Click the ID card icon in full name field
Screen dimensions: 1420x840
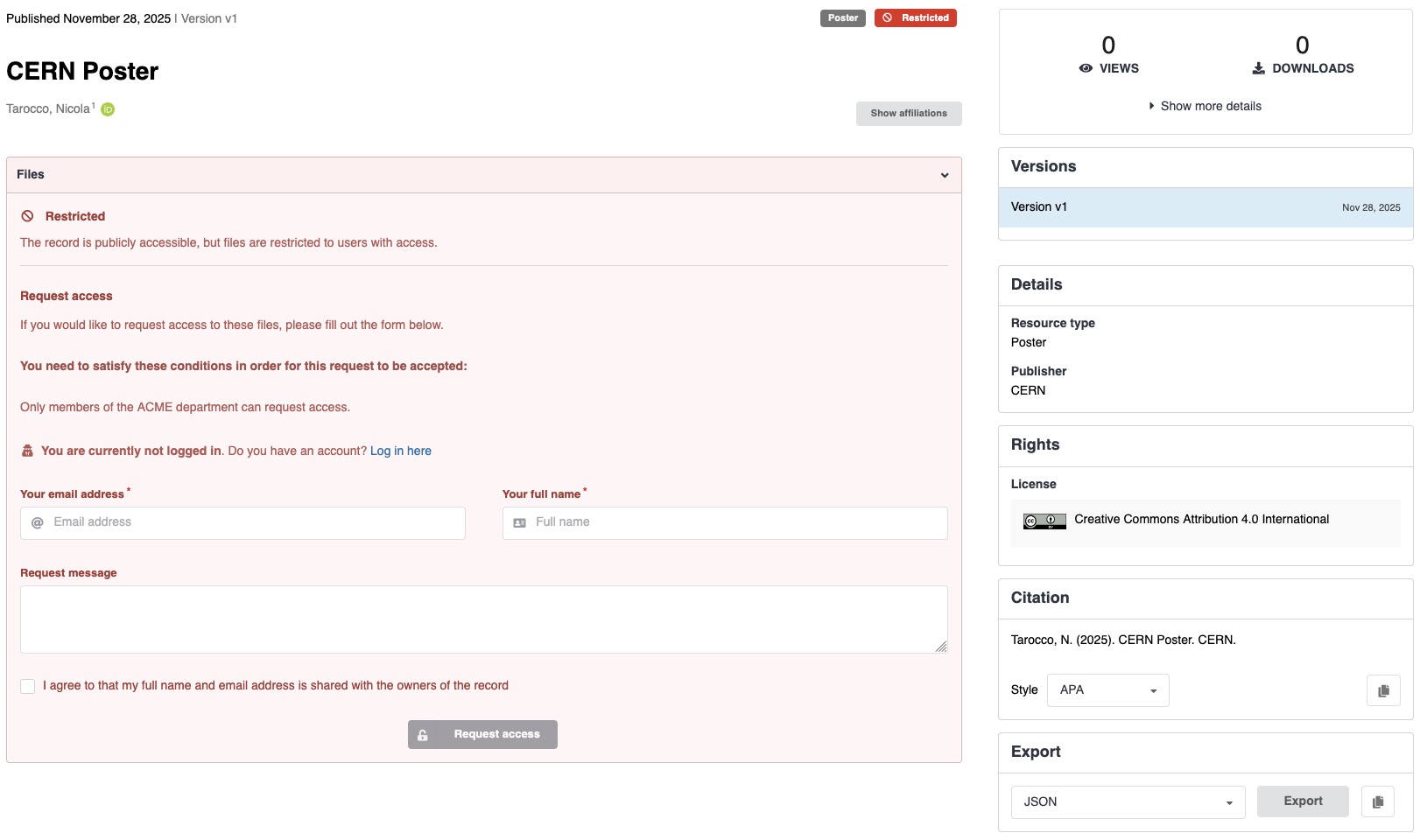pyautogui.click(x=517, y=522)
